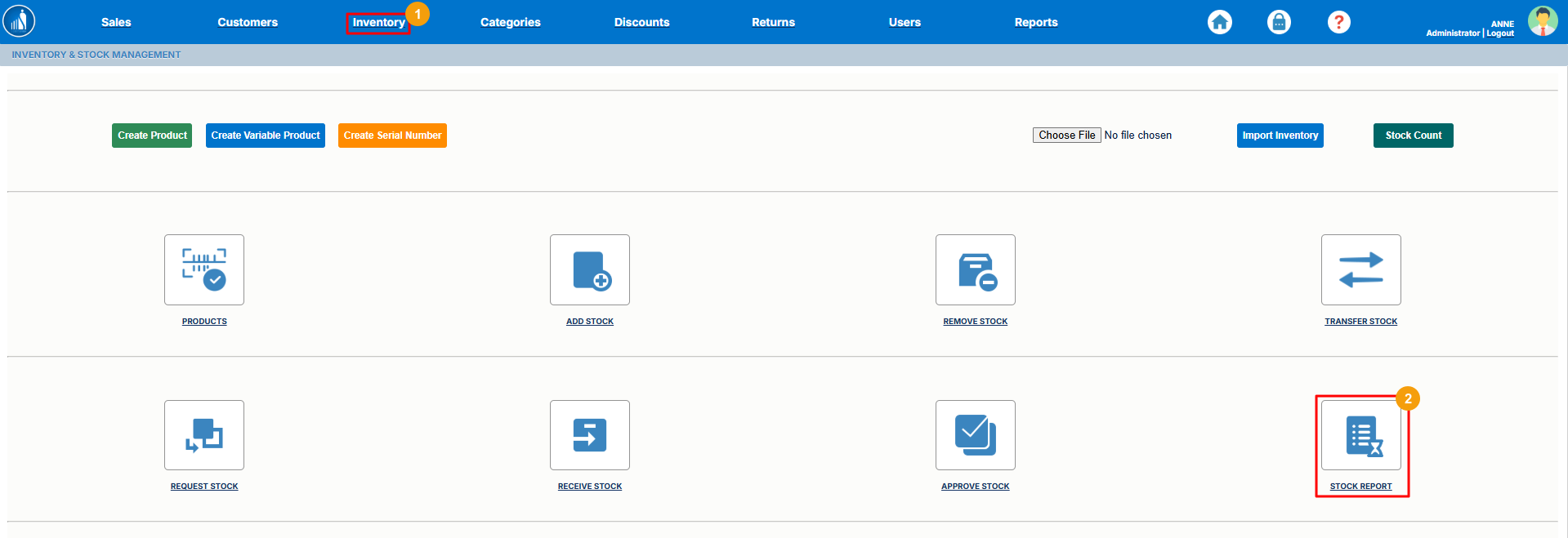Screen dimensions: 1568x538
Task: Select the Transfer Stock arrows icon
Action: [x=1360, y=269]
